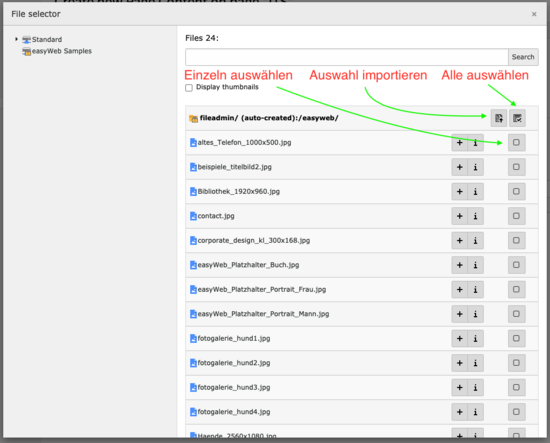This screenshot has height=443, width=550.
Task: Show info for fotogalerie_hund2.jpg
Action: coord(476,363)
